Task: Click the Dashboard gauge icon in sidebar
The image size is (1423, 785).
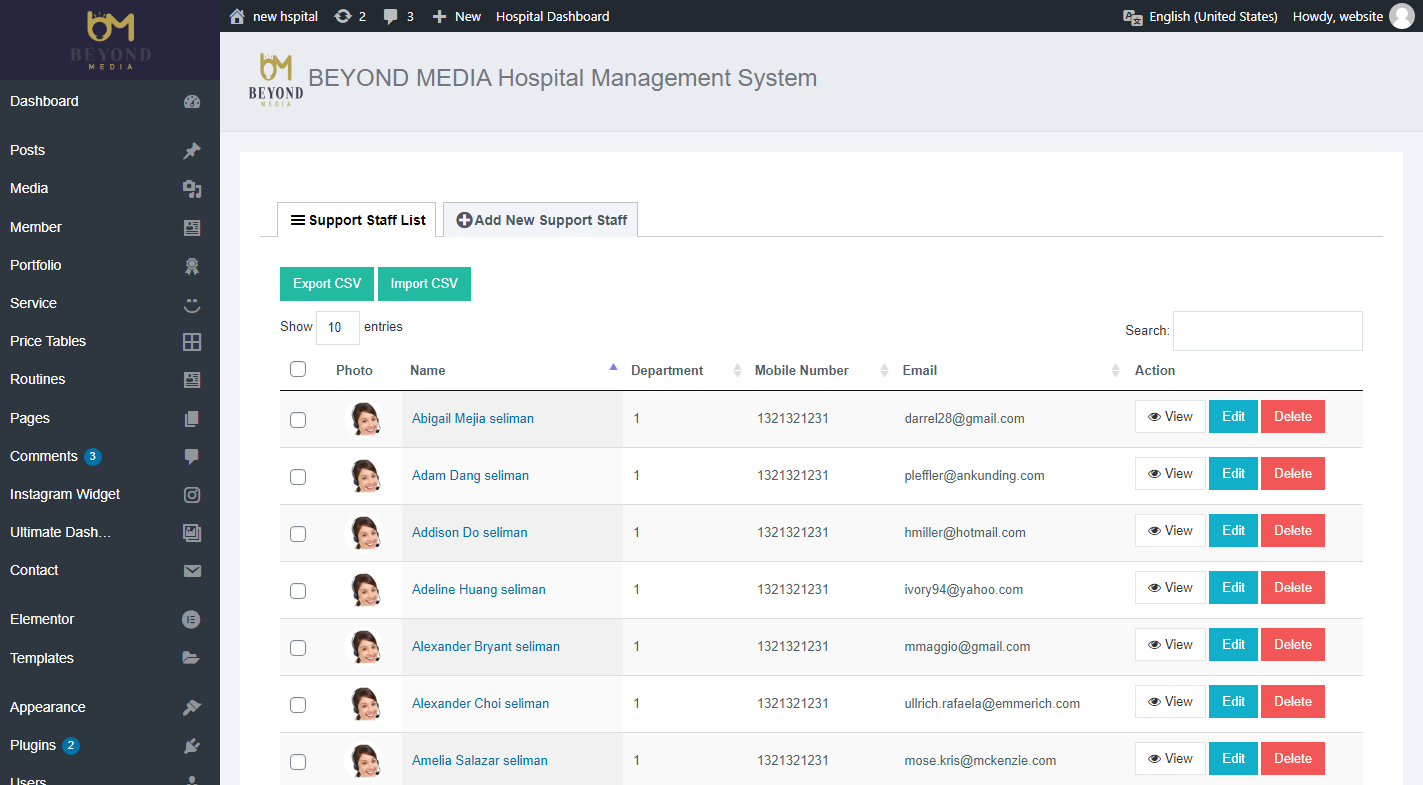Action: click(192, 101)
